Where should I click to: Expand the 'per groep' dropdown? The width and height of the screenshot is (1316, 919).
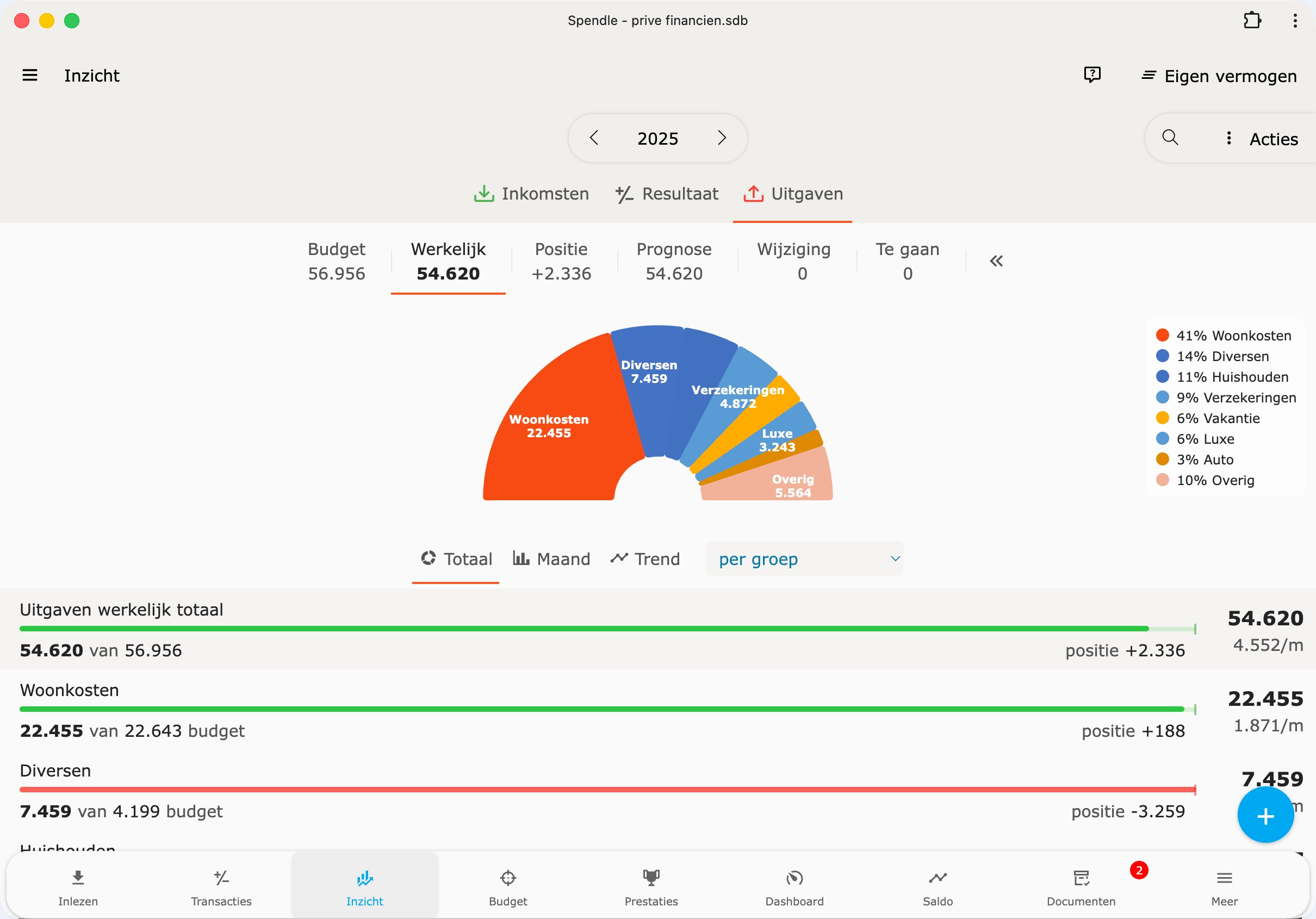coord(804,559)
